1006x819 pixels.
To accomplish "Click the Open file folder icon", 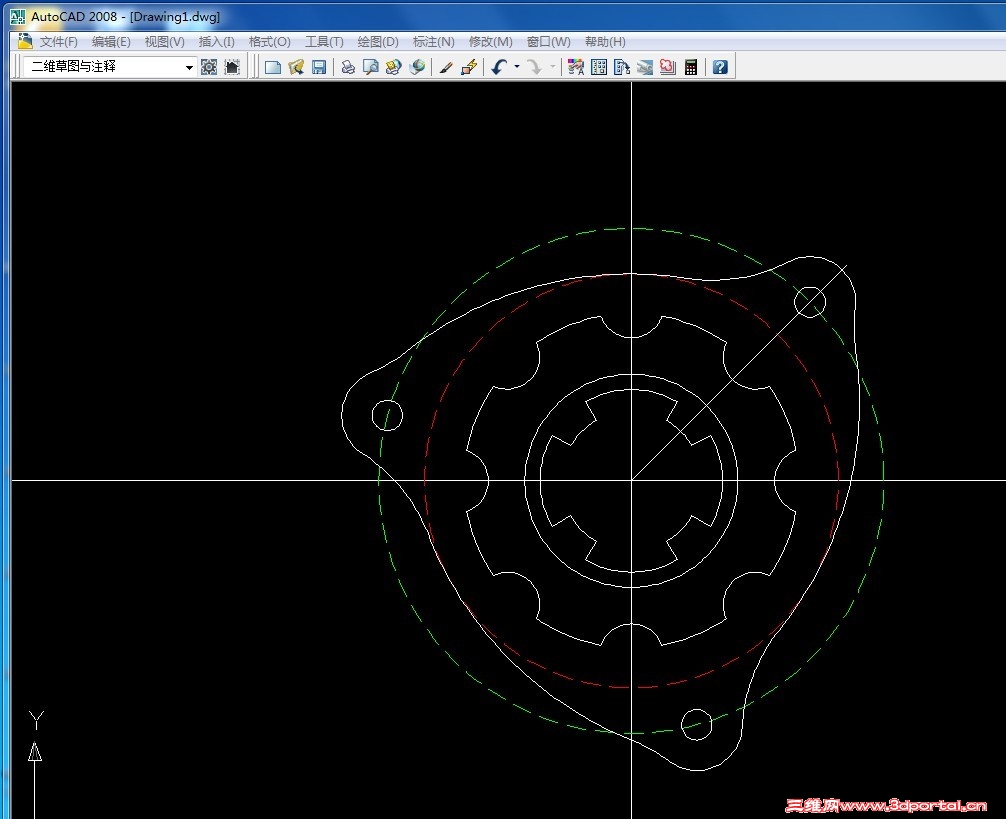I will pyautogui.click(x=296, y=67).
